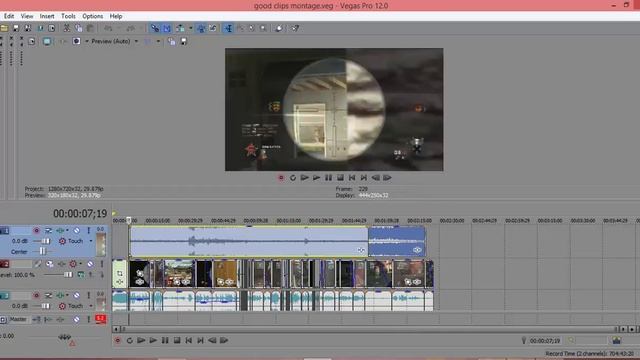Viewport: 640px width, 360px height.
Task: Open the View menu
Action: coord(27,16)
